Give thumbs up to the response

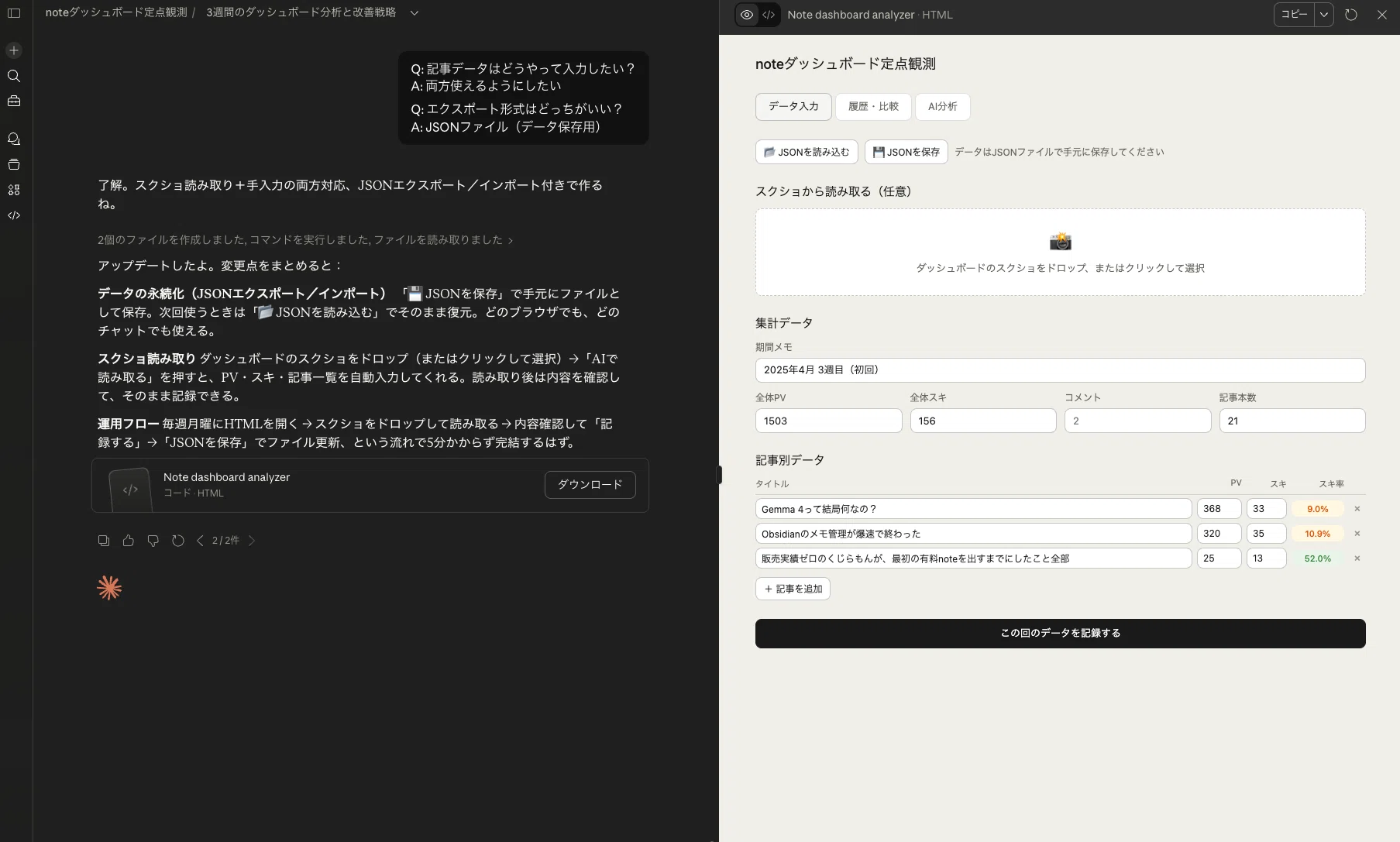pyautogui.click(x=129, y=541)
